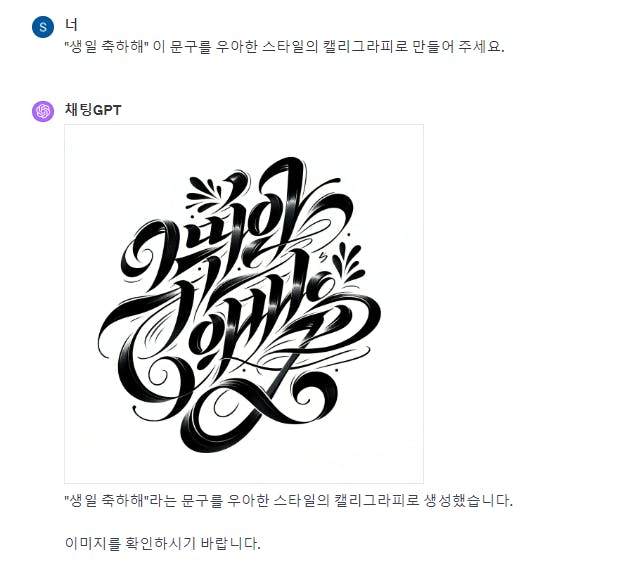Click the small ring stroke beside the right flourish

tap(325, 281)
